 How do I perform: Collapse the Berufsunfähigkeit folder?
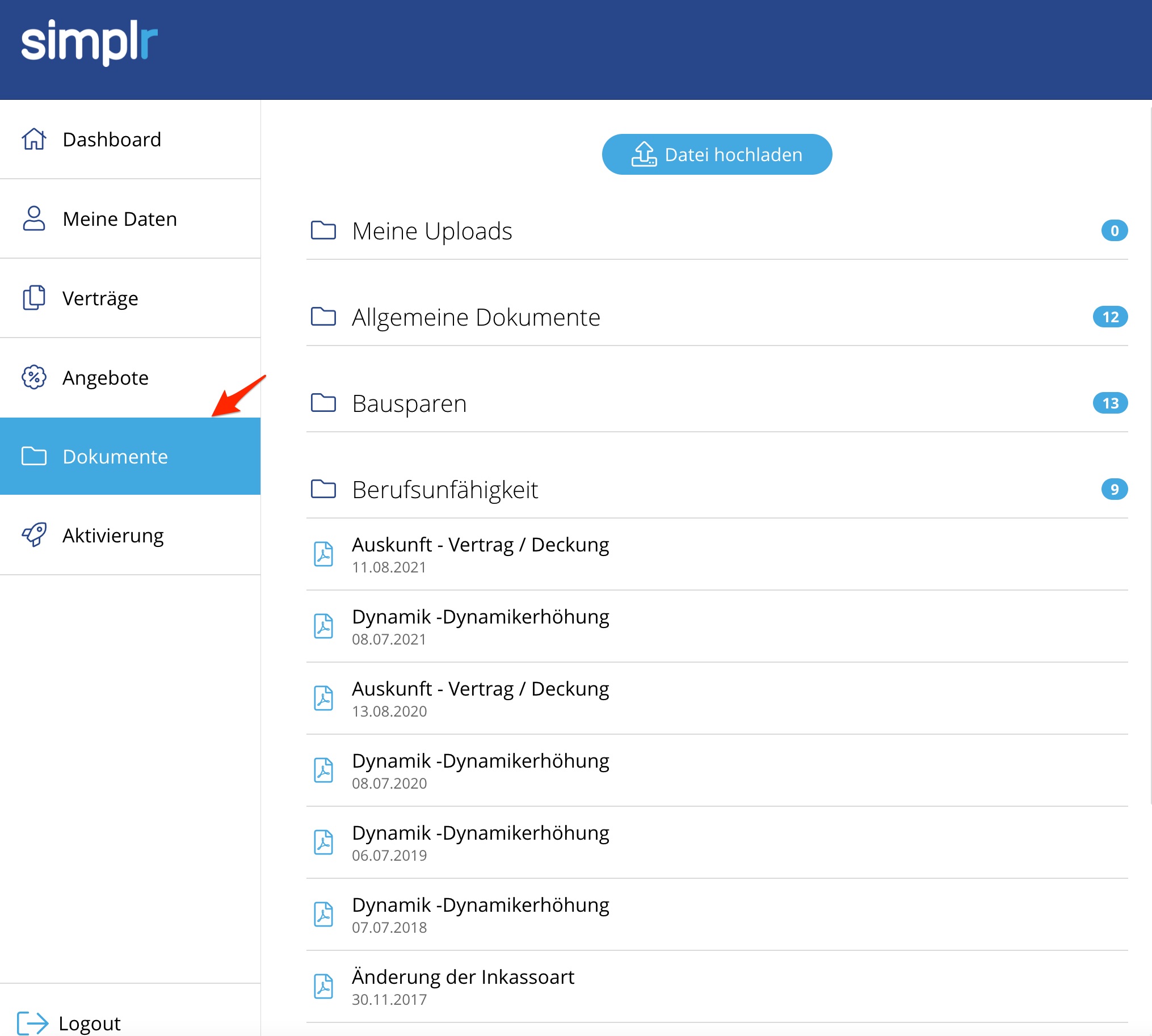(445, 490)
